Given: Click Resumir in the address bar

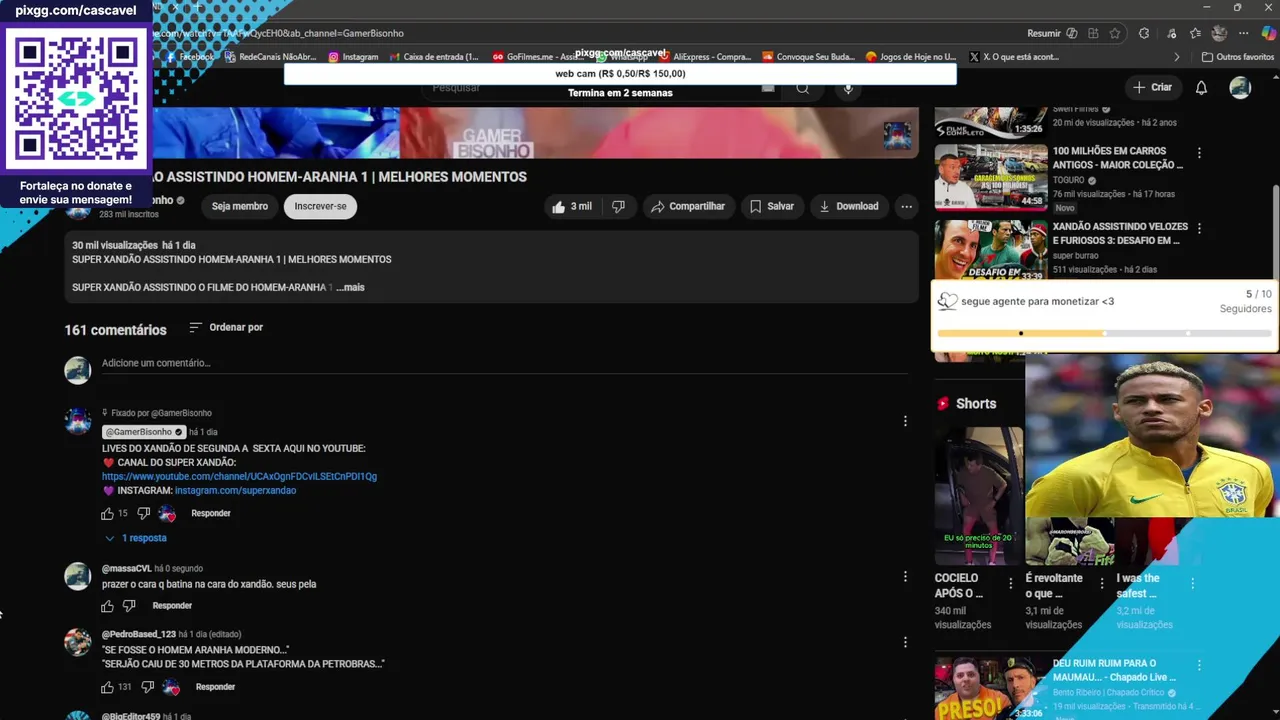Looking at the screenshot, I should tap(1044, 33).
